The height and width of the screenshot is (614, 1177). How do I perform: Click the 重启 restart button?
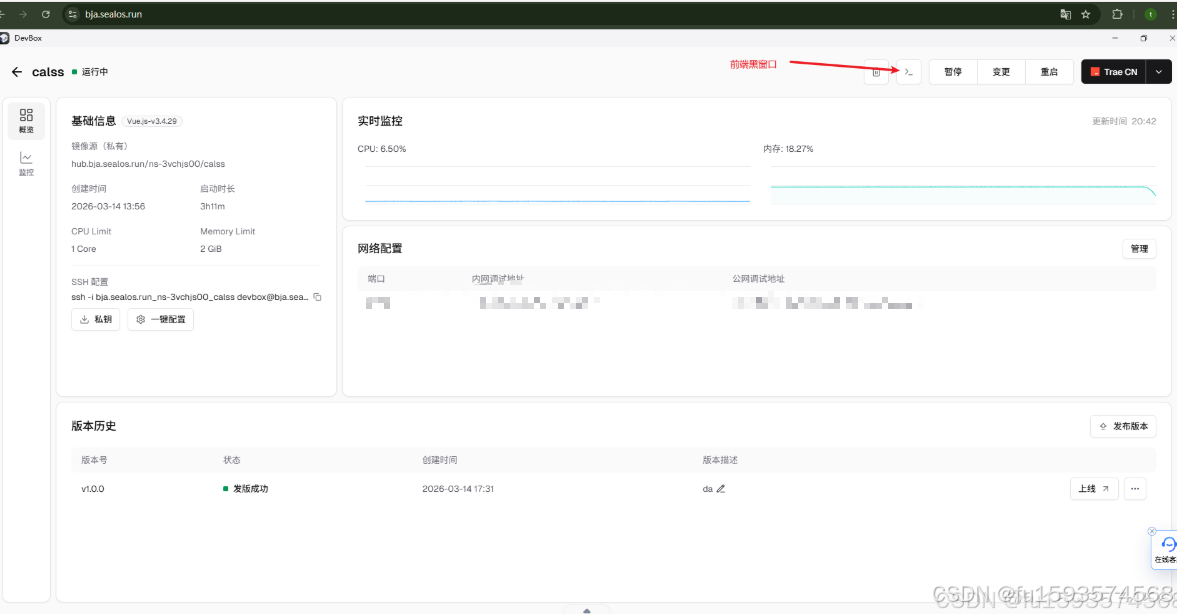pos(1049,72)
